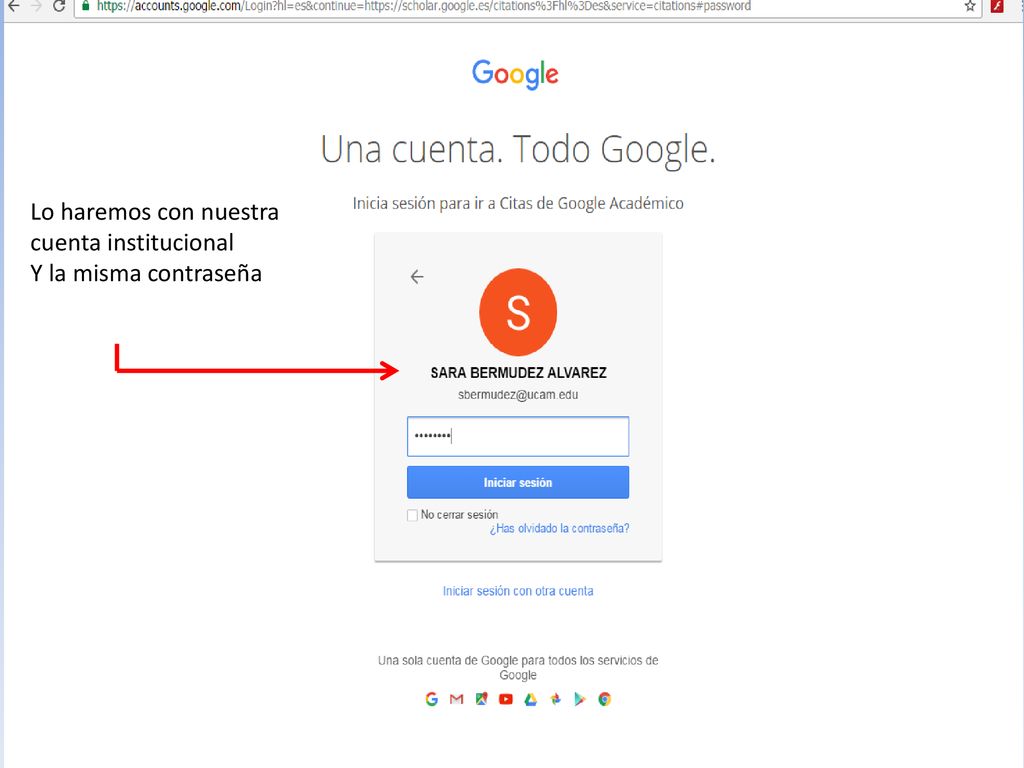Reload the page with refresh icon
The width and height of the screenshot is (1024, 768).
(59, 7)
